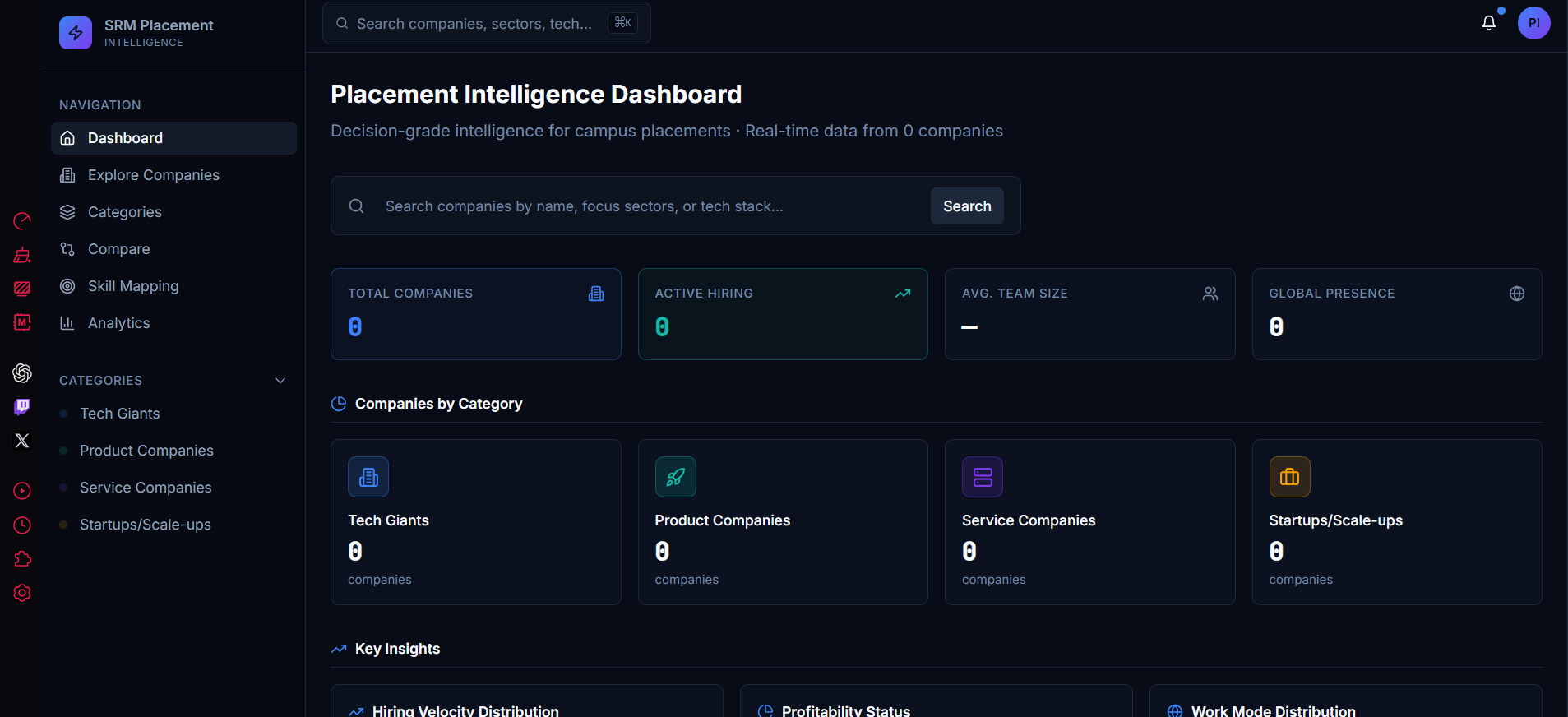
Task: Open GX Cleaner broom in browser sidebar
Action: pos(22,255)
